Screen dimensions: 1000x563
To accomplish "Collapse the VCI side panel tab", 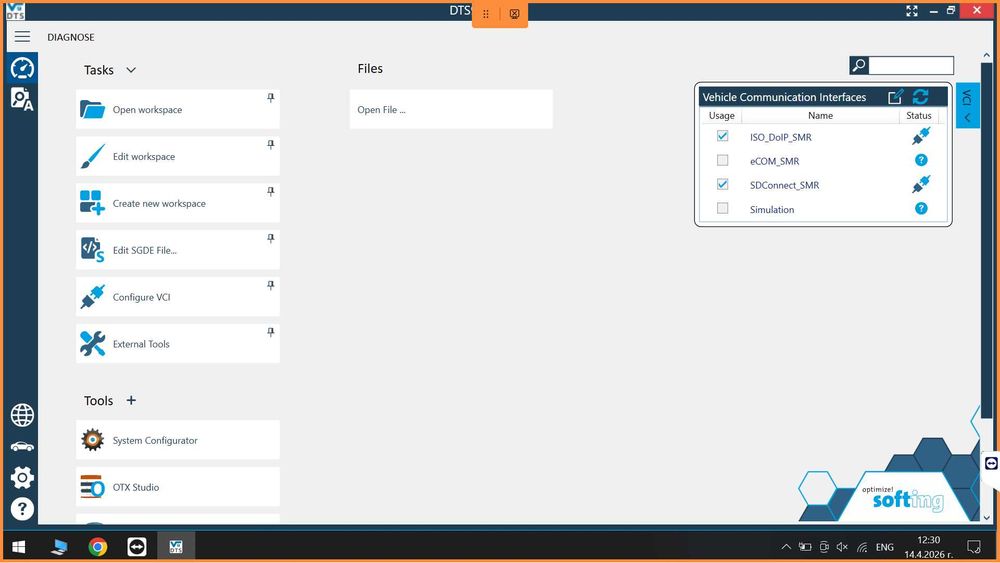I will (x=967, y=106).
